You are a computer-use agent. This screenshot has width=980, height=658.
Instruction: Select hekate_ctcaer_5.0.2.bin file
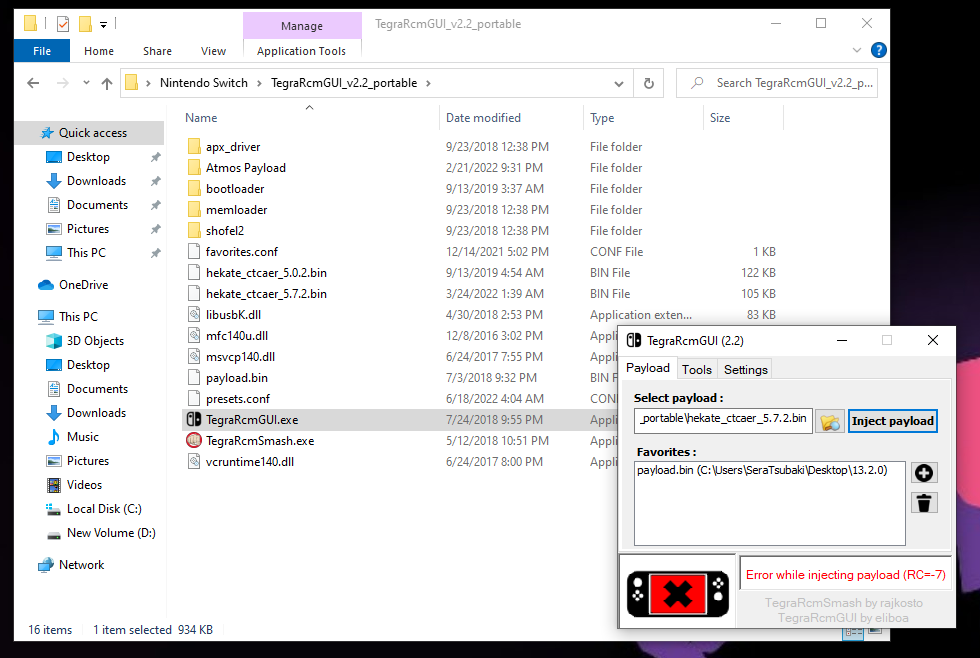pyautogui.click(x=266, y=273)
